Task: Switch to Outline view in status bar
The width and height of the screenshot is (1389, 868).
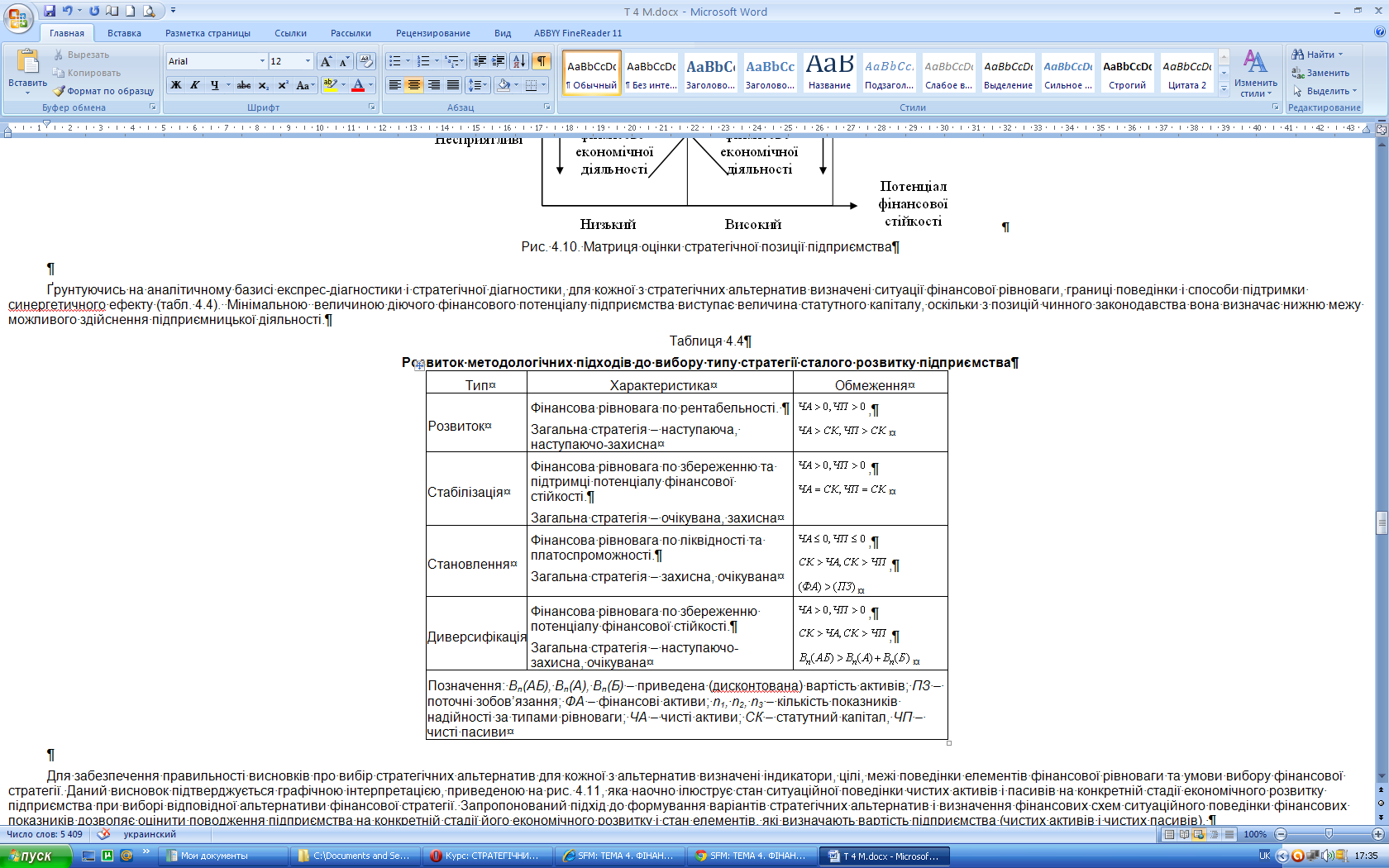Action: pos(1215,834)
